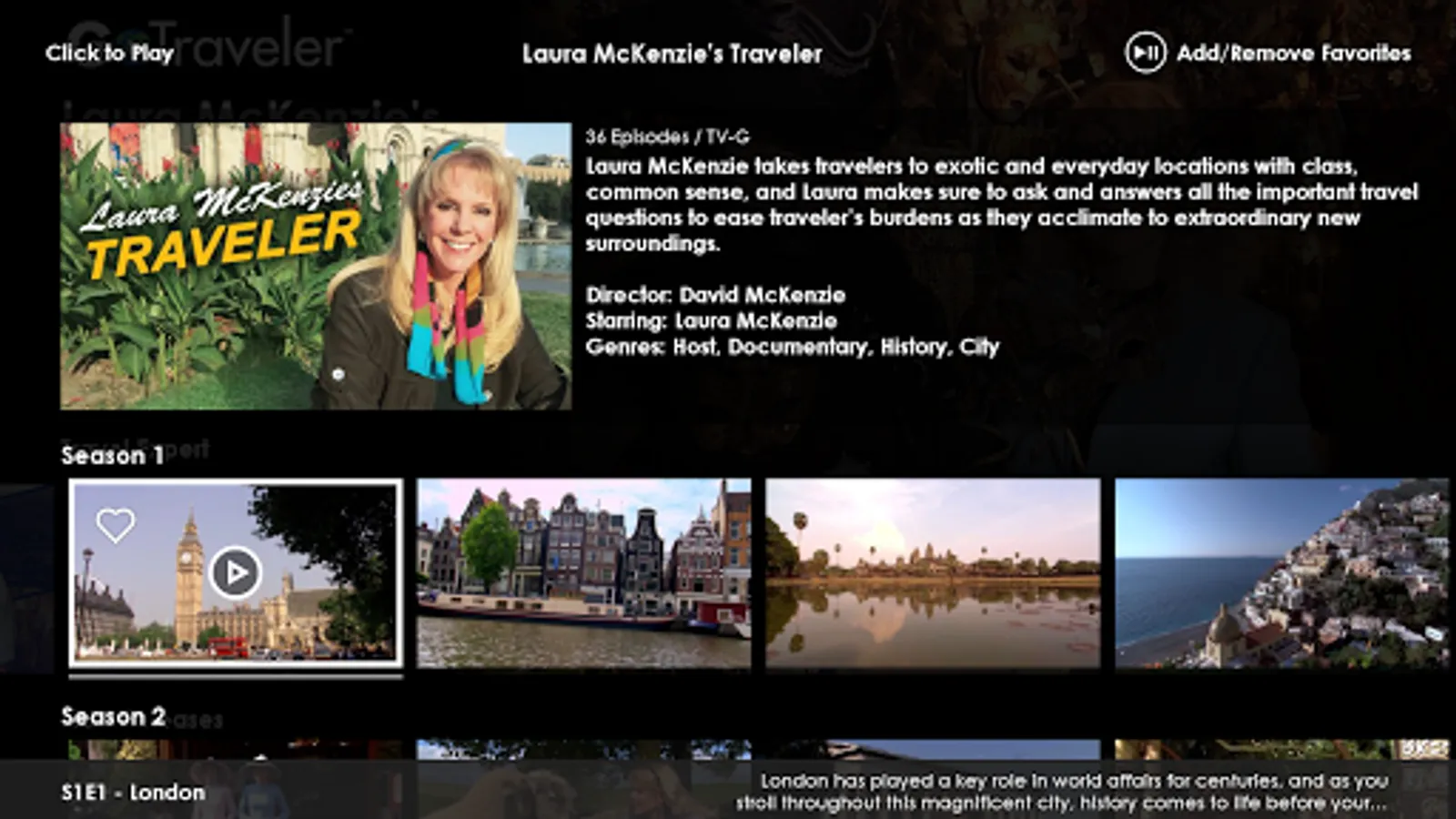Select the Season 1 heading

pos(113,455)
